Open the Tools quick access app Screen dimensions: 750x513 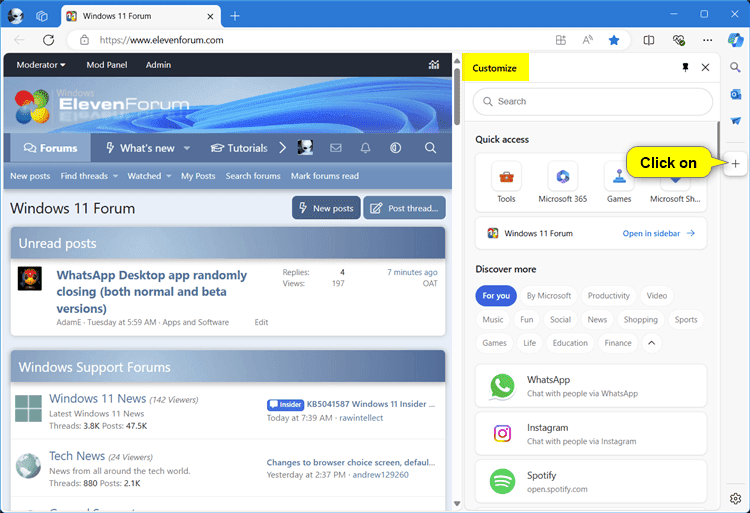point(506,183)
